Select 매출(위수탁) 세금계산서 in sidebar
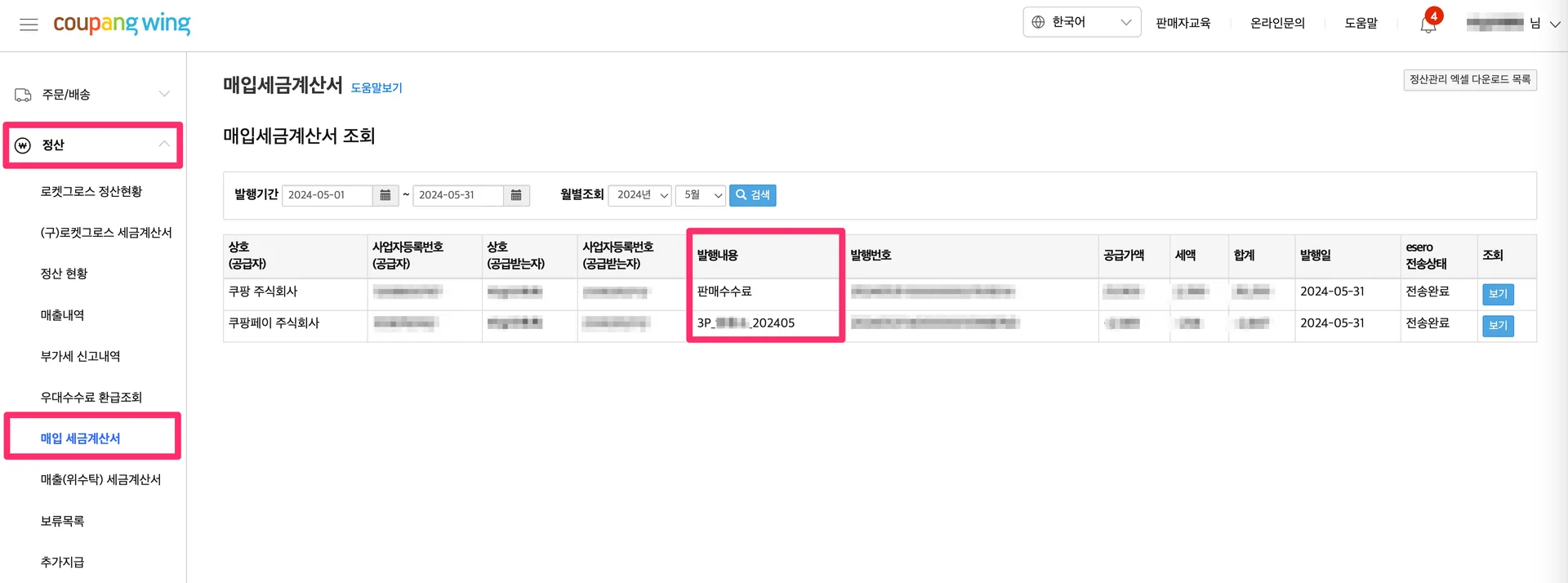Viewport: 1568px width, 583px height. [100, 479]
